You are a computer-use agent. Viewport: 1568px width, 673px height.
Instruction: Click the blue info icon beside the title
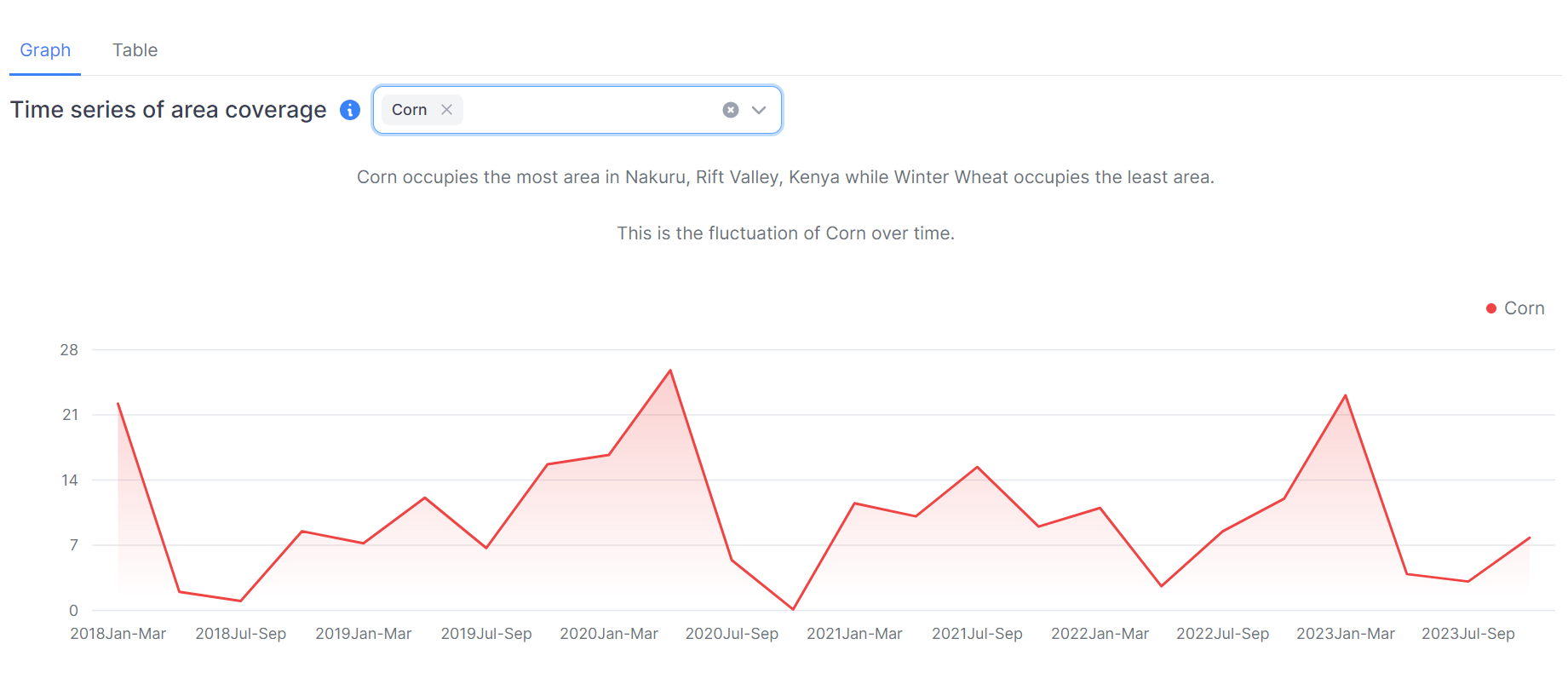(x=350, y=110)
